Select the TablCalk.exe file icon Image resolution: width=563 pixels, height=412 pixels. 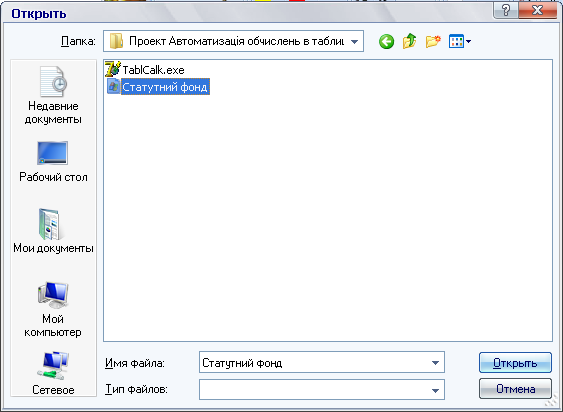pyautogui.click(x=113, y=69)
